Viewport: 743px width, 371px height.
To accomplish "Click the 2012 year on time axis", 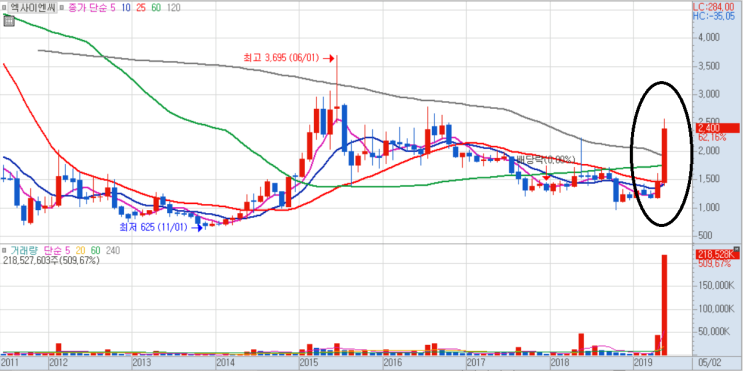I will tap(58, 362).
